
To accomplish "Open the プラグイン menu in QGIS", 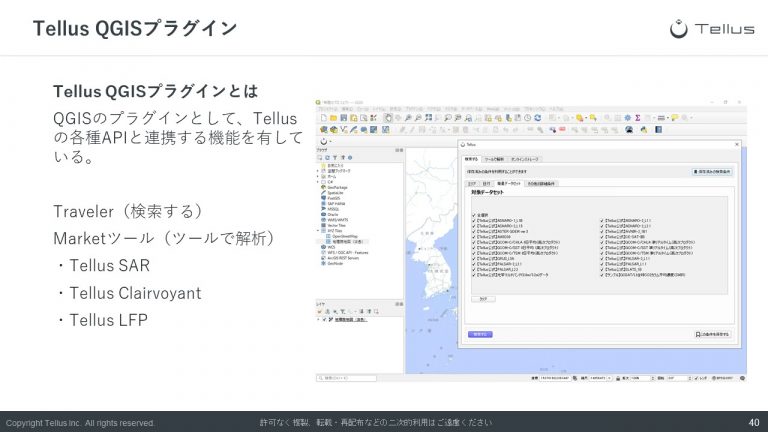I will (414, 109).
